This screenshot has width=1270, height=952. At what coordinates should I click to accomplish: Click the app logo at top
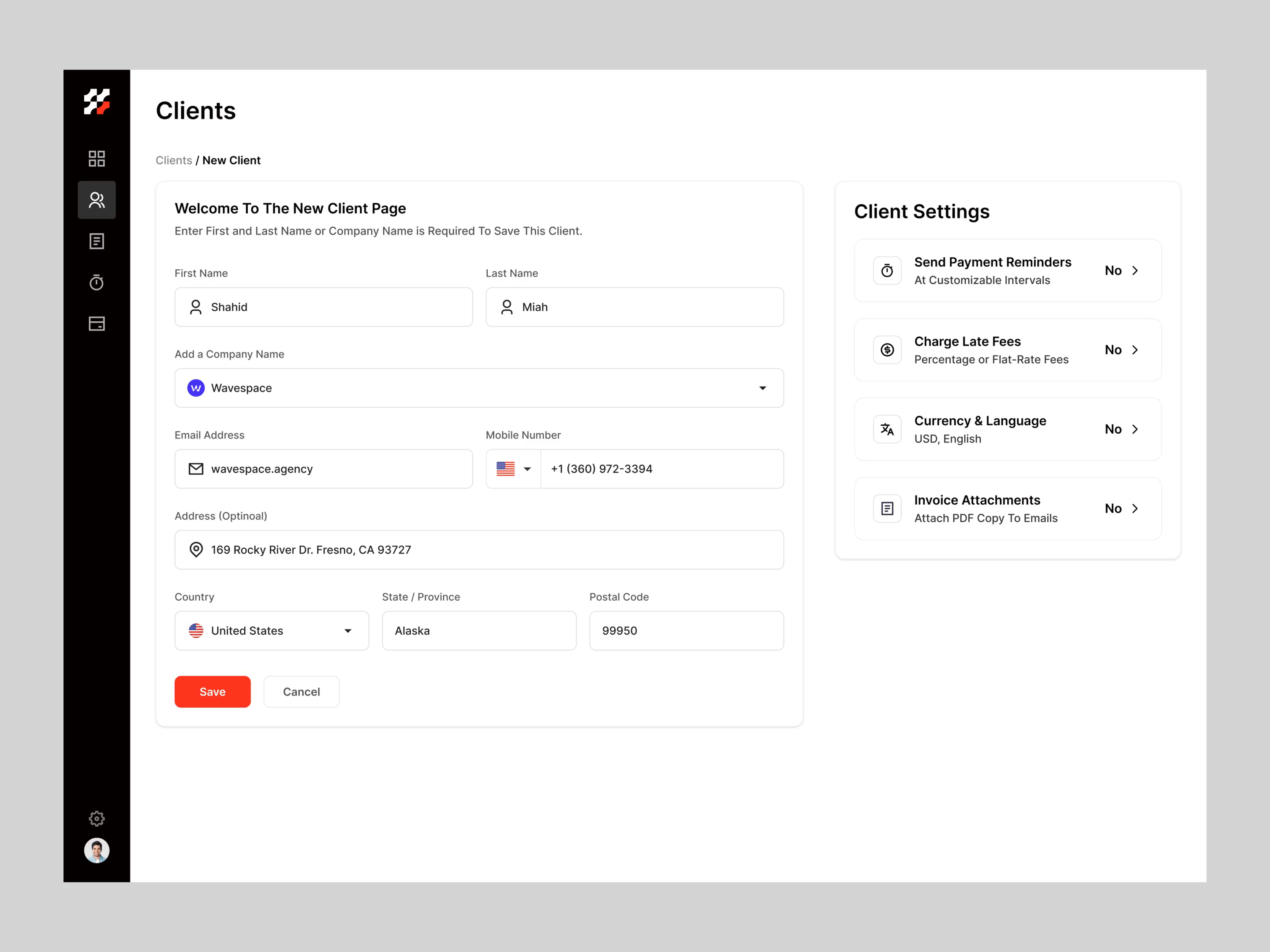coord(97,101)
